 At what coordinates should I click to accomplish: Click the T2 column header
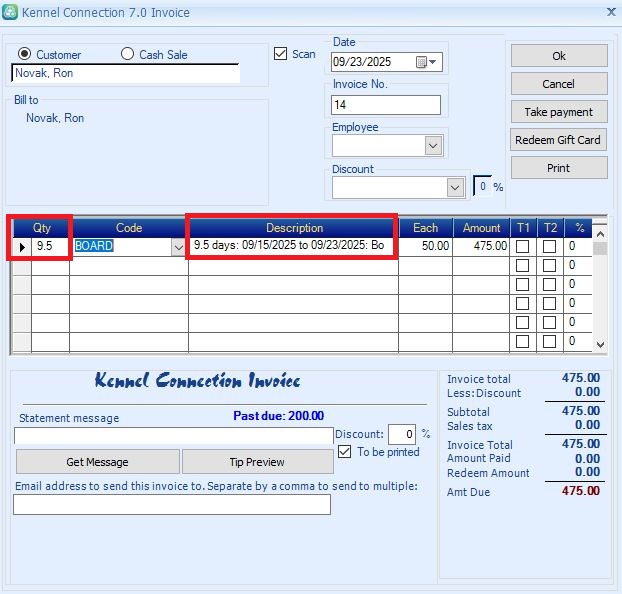point(550,228)
